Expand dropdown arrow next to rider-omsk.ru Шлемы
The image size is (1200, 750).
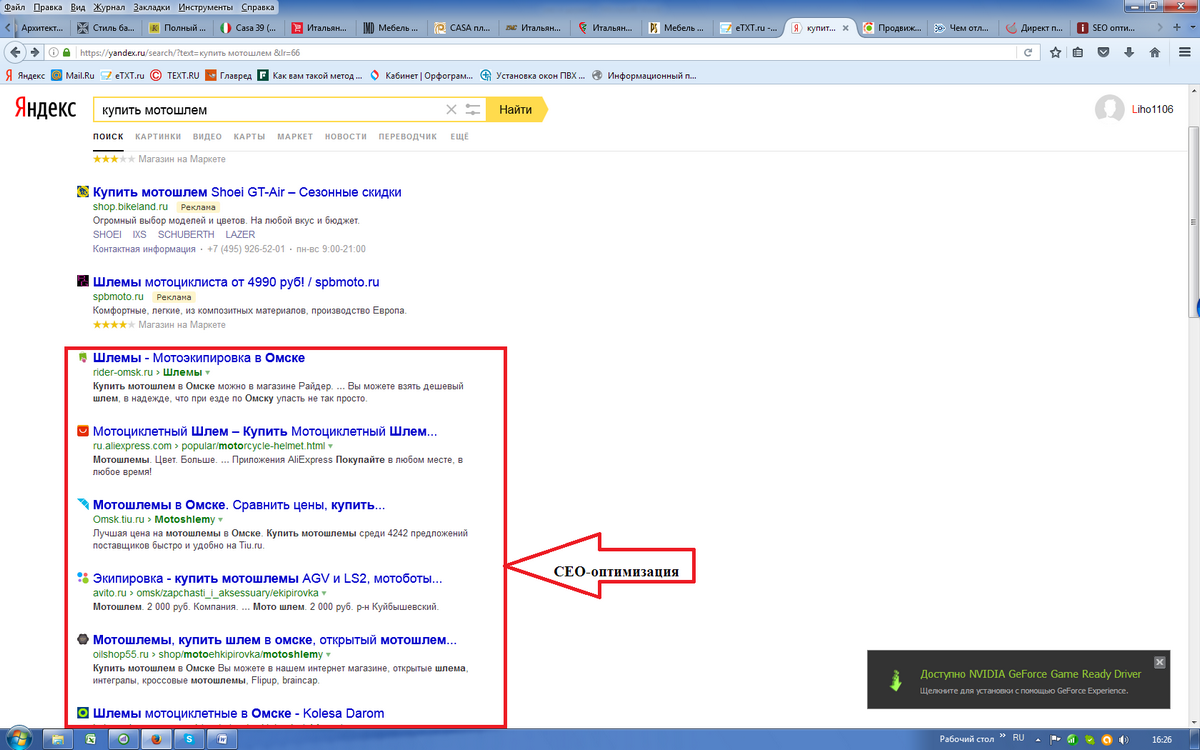click(207, 373)
